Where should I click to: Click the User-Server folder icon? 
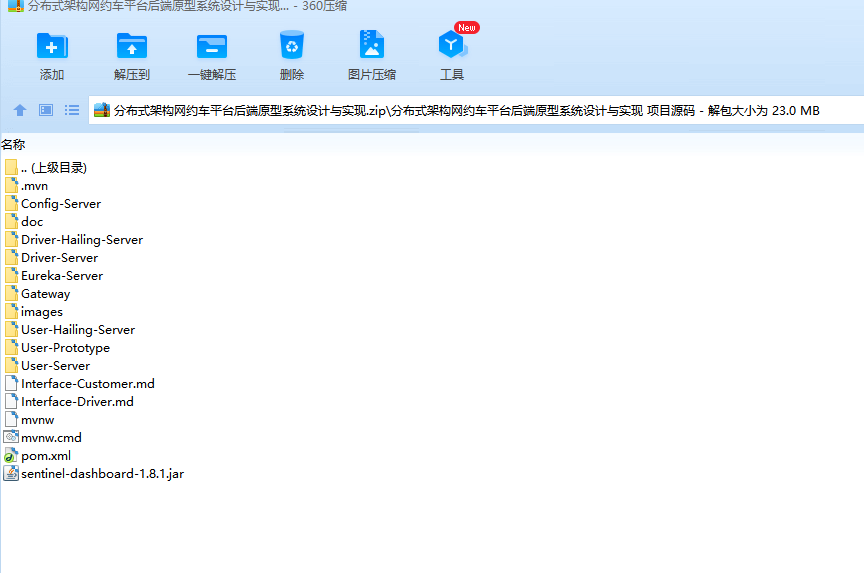click(11, 365)
